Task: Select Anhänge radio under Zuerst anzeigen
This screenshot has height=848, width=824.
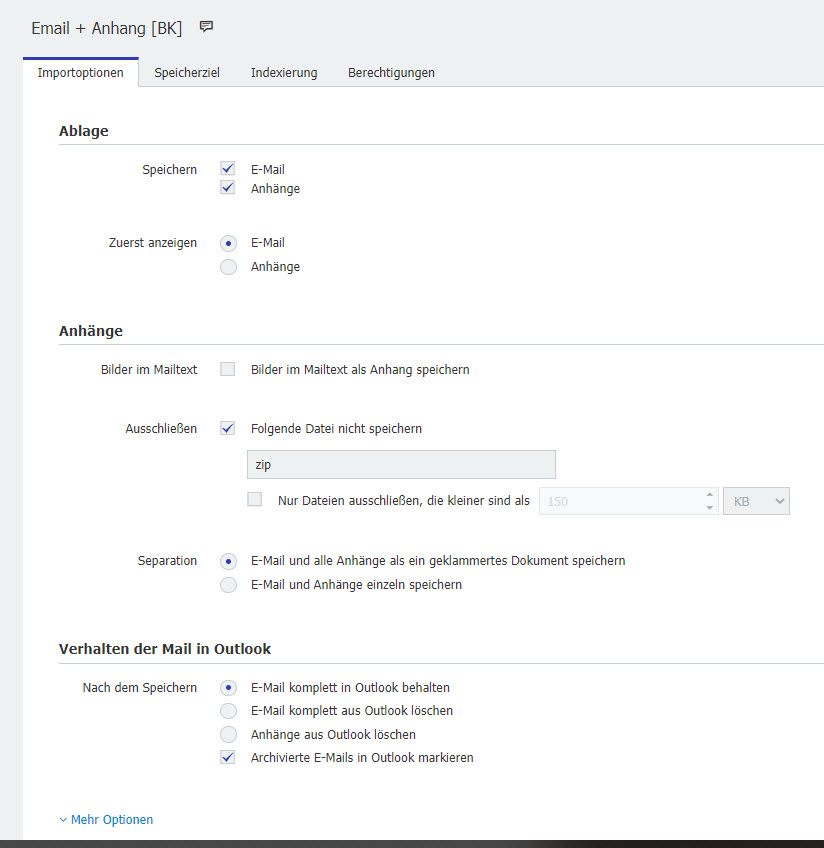Action: point(228,267)
